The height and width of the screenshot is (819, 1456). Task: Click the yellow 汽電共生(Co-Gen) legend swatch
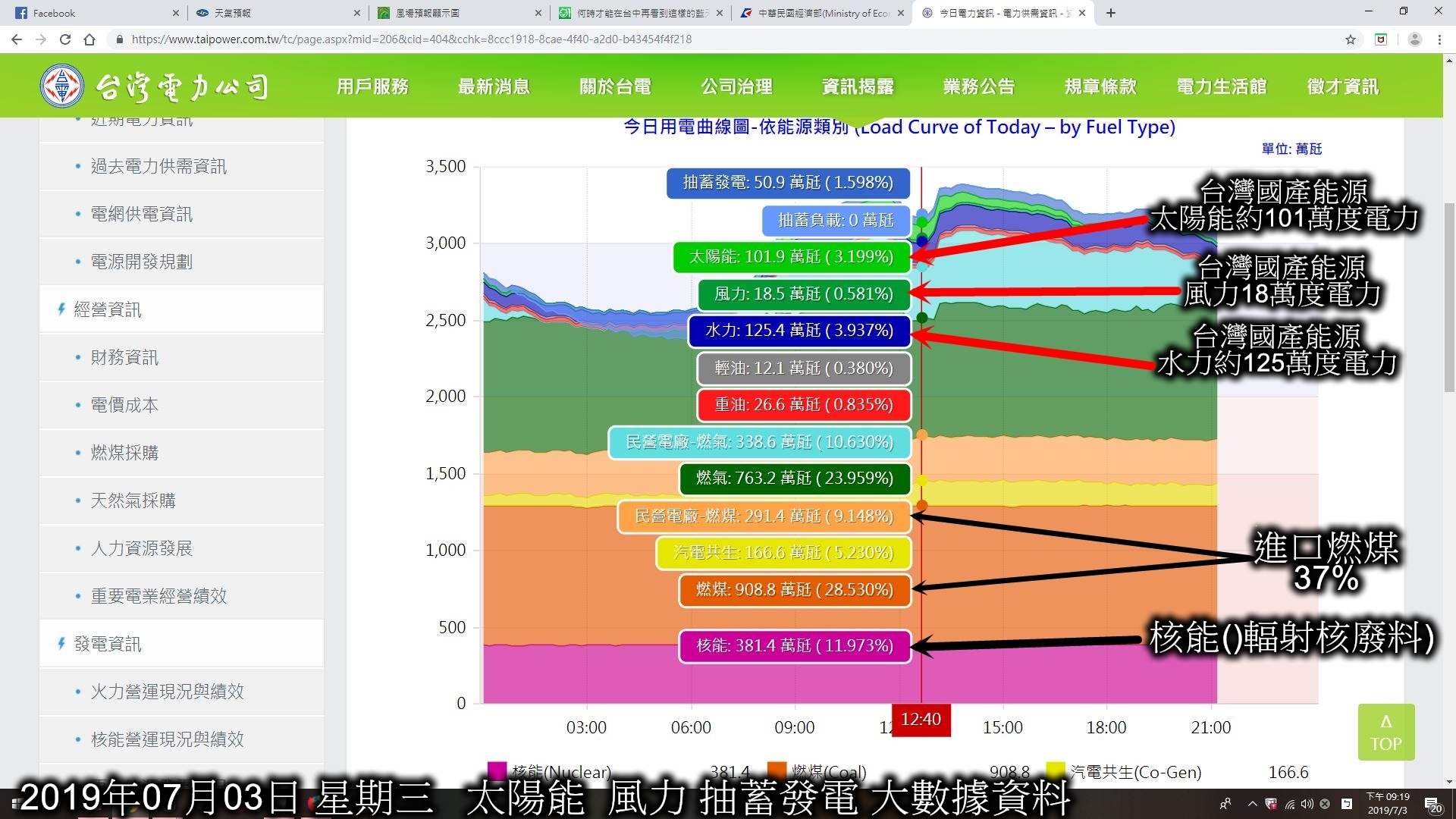tap(1056, 772)
